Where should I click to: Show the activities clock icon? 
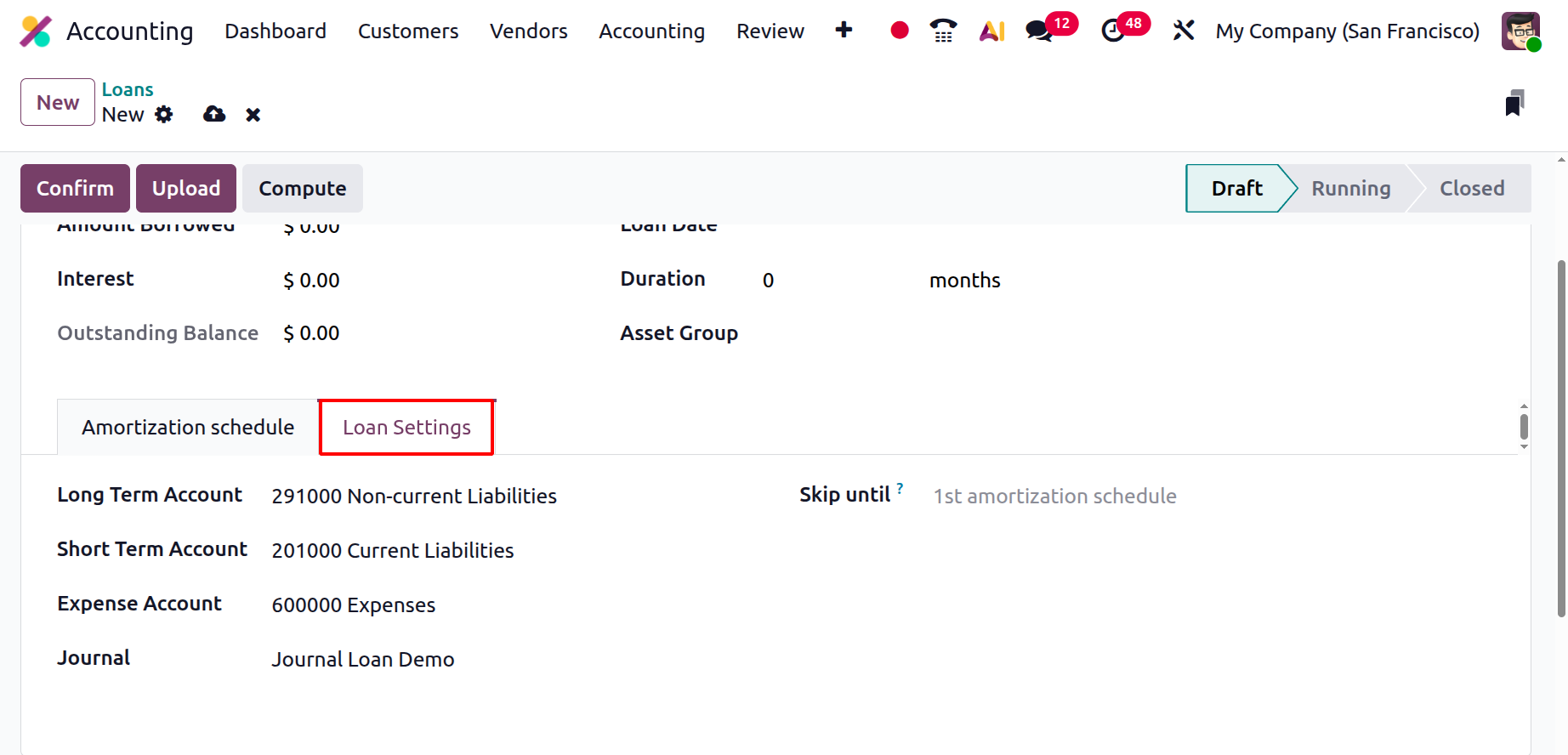coord(1112,31)
